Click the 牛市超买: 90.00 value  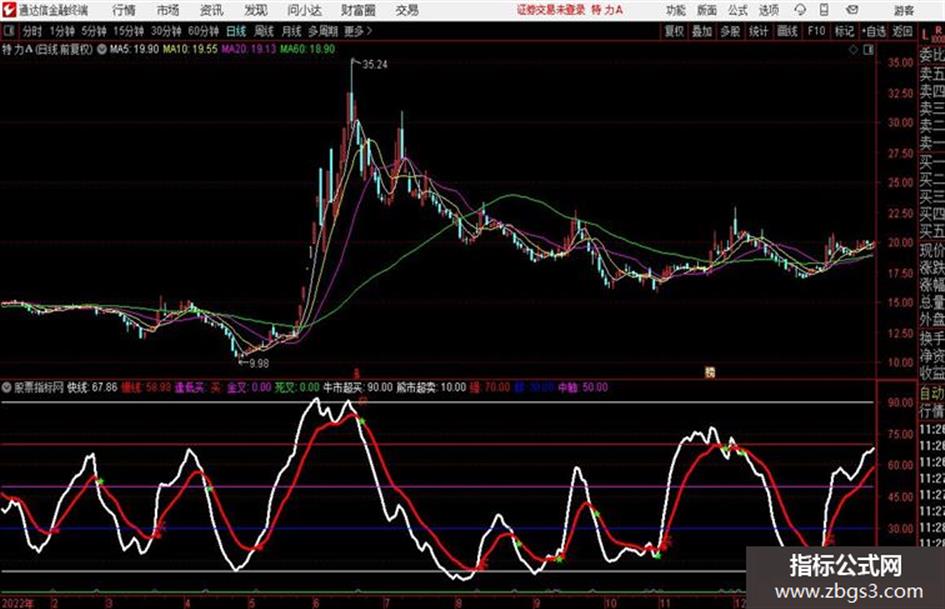point(358,387)
